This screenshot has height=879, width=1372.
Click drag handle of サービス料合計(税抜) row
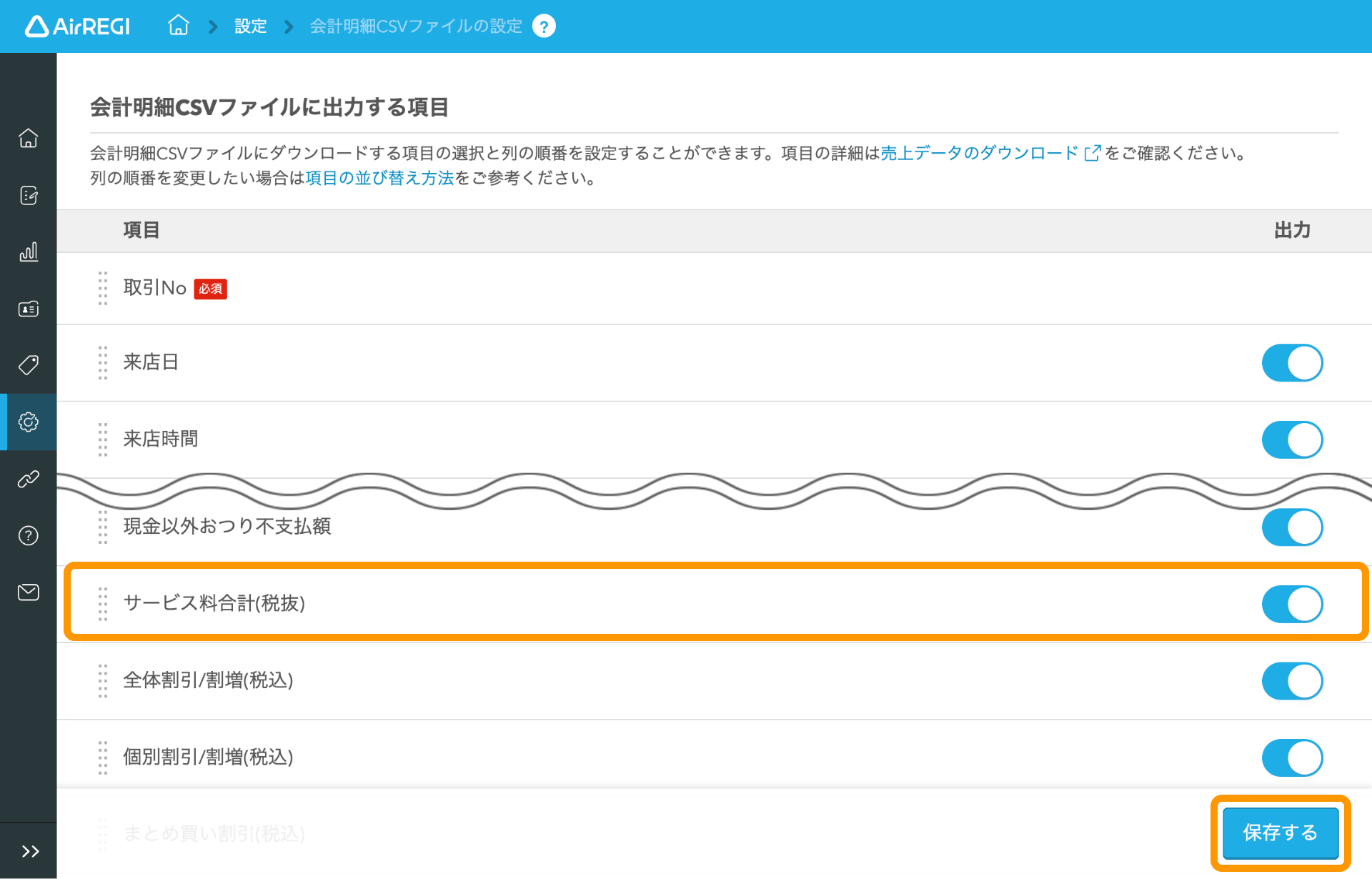[103, 603]
